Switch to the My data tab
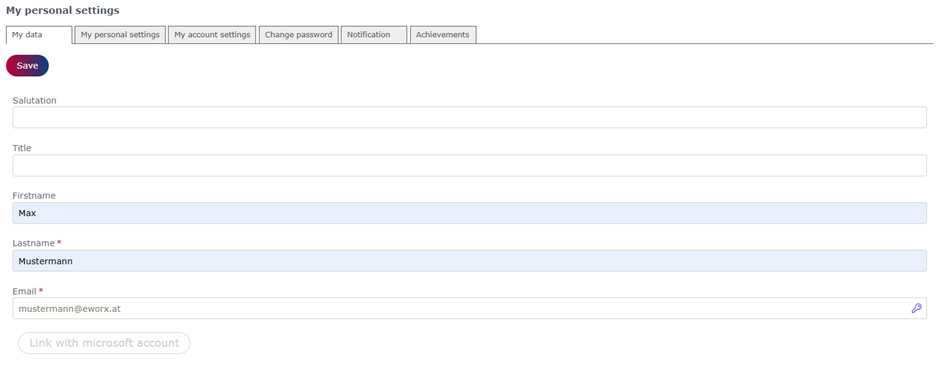The width and height of the screenshot is (945, 366). (39, 35)
